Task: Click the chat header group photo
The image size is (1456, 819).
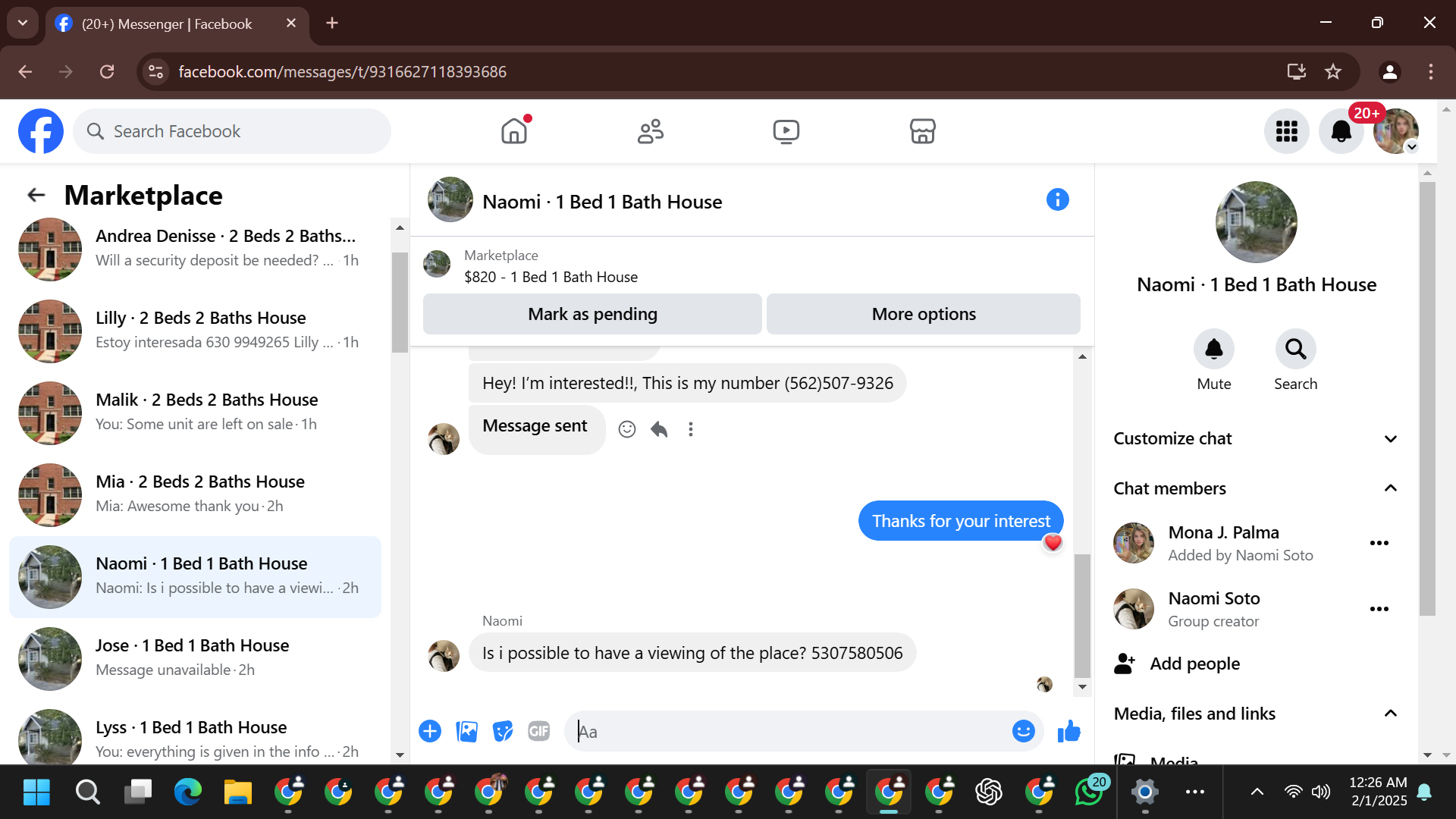Action: coord(450,199)
